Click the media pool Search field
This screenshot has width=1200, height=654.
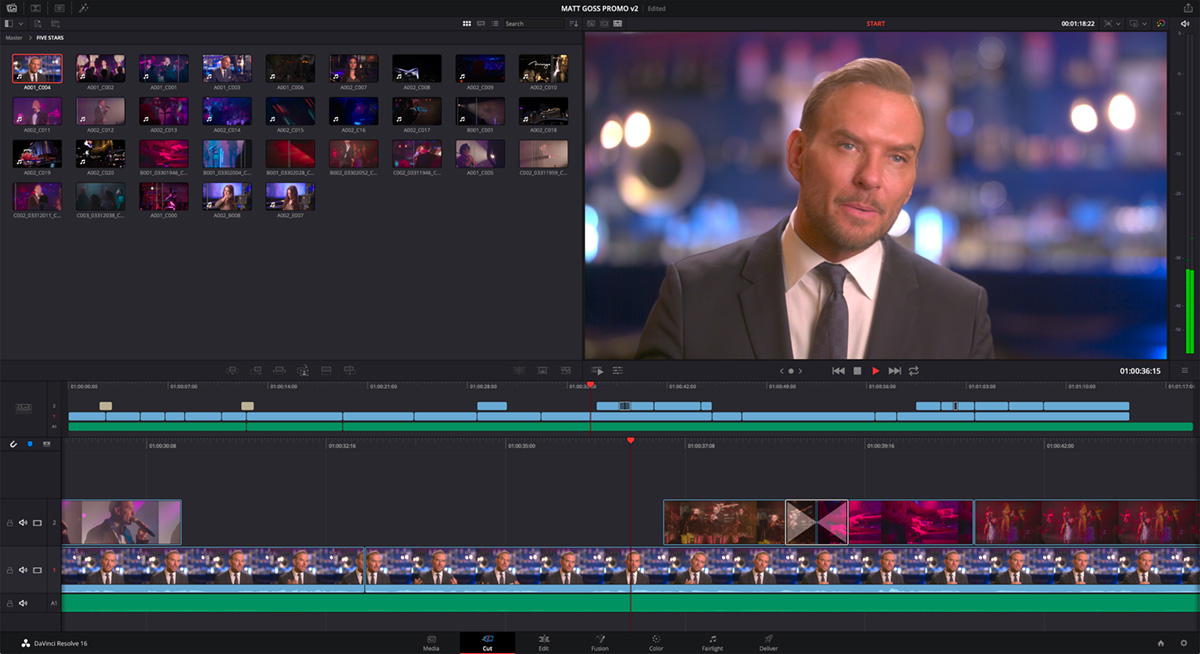(530, 23)
